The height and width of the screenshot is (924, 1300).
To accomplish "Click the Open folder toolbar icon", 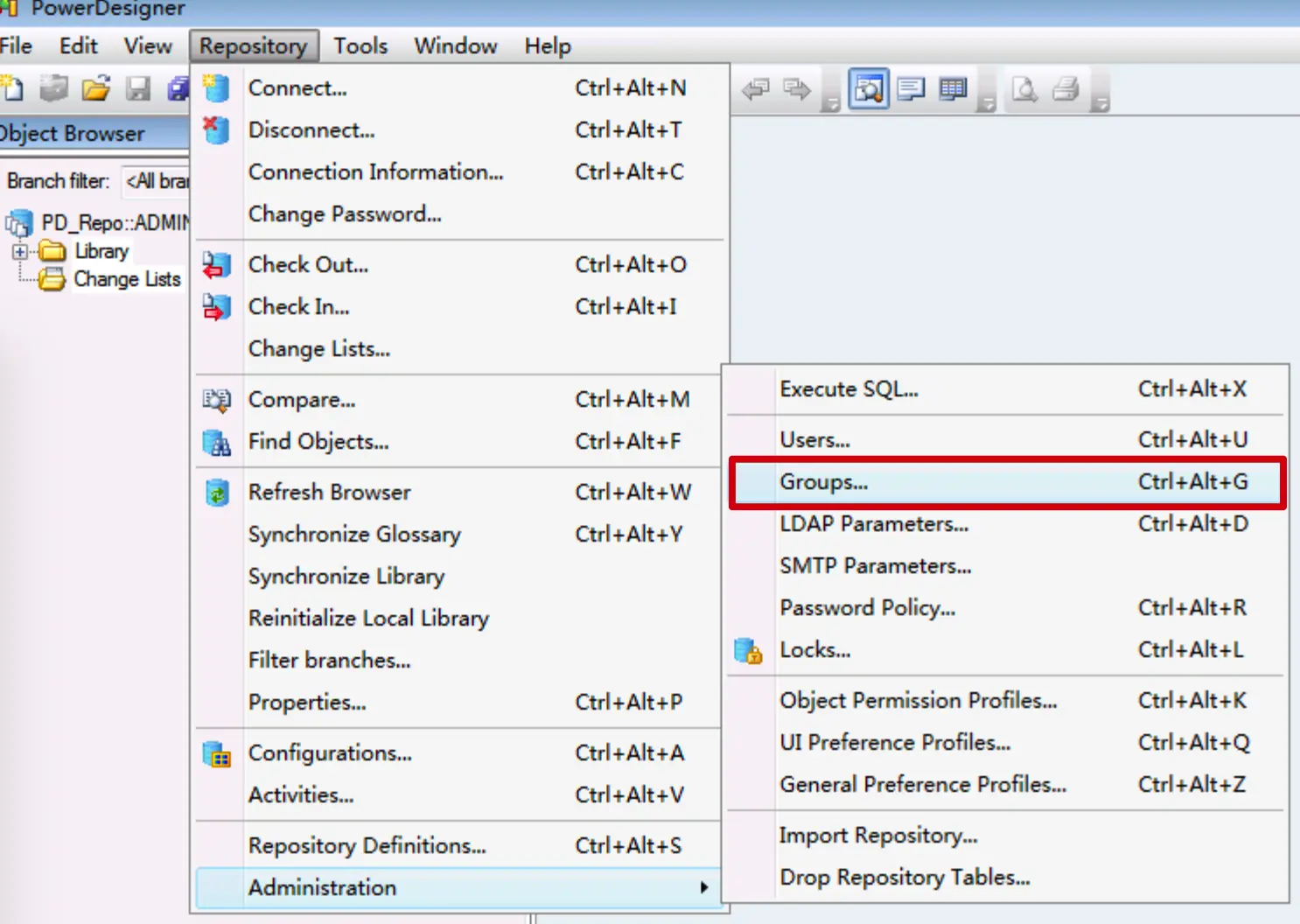I will (x=96, y=88).
